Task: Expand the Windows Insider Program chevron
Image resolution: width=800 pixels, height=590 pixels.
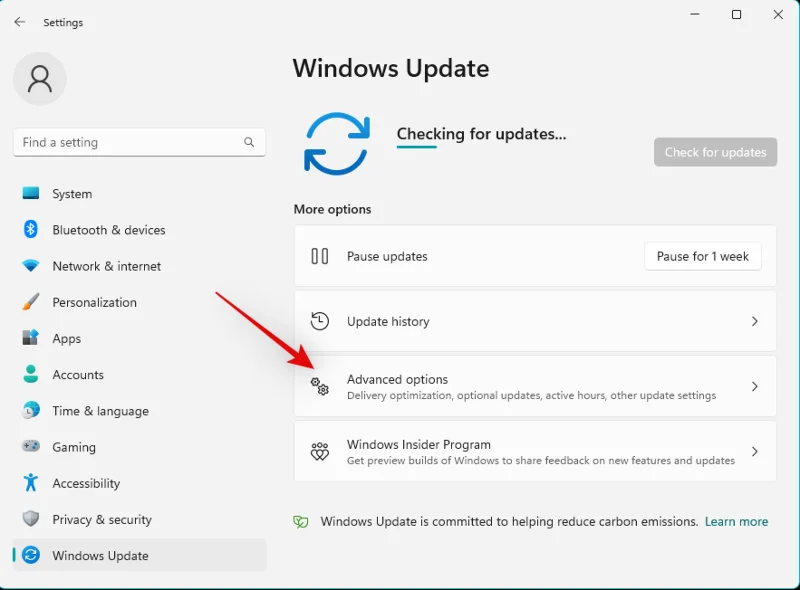Action: coord(757,451)
